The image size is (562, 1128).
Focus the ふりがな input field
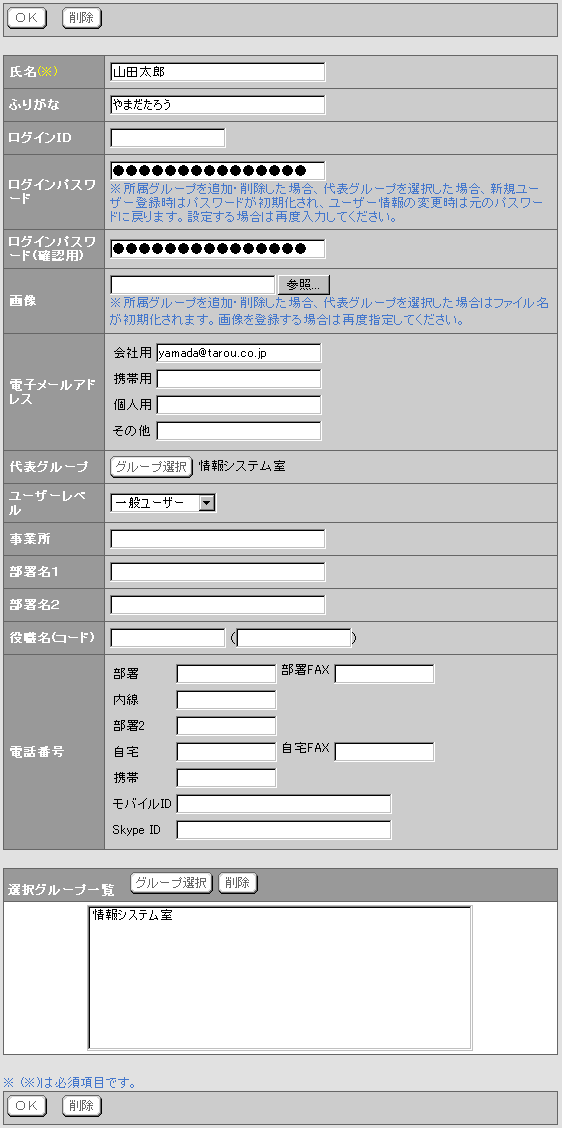[218, 105]
